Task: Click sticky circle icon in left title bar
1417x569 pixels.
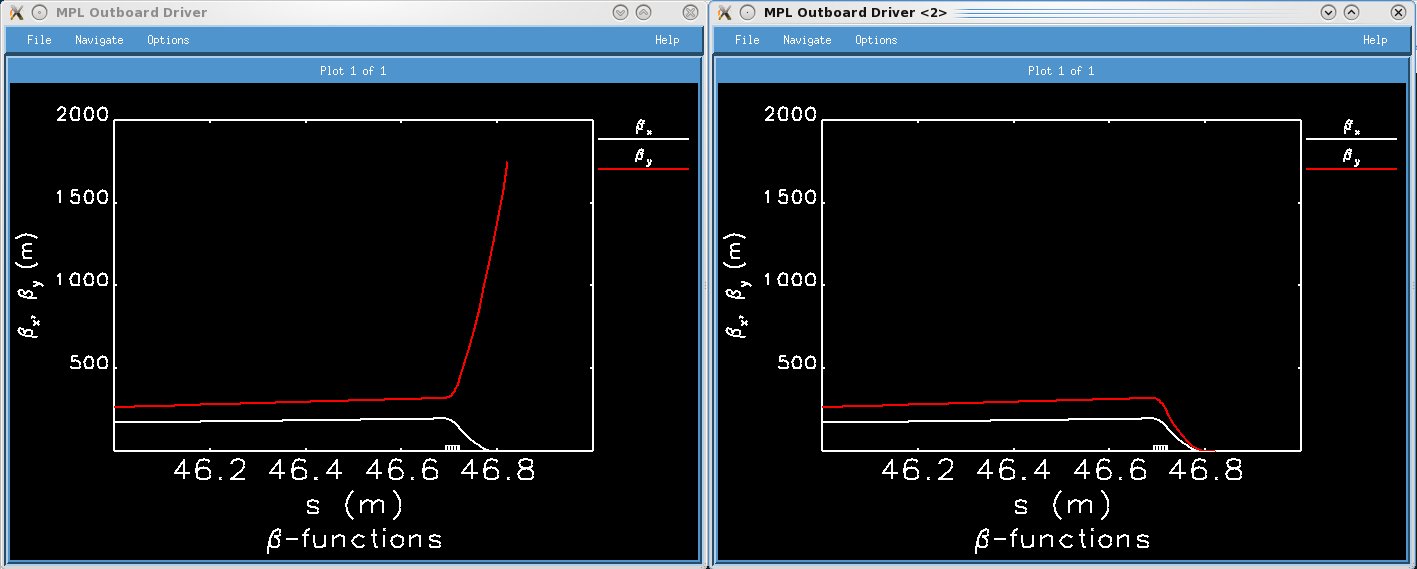Action: (39, 12)
